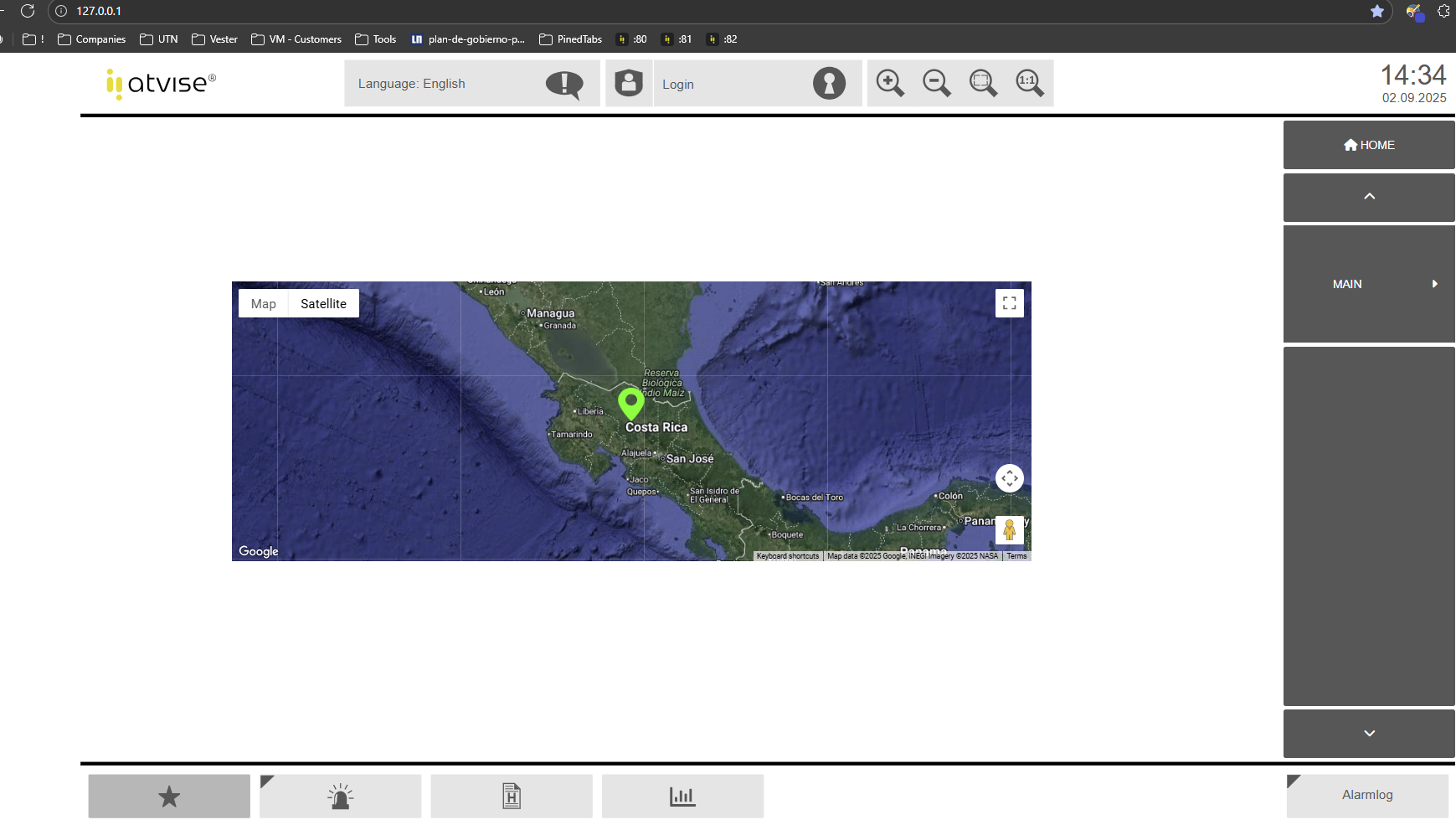Open the PinedTabs bookmark folder
This screenshot has height=820, width=1456.
pos(571,39)
